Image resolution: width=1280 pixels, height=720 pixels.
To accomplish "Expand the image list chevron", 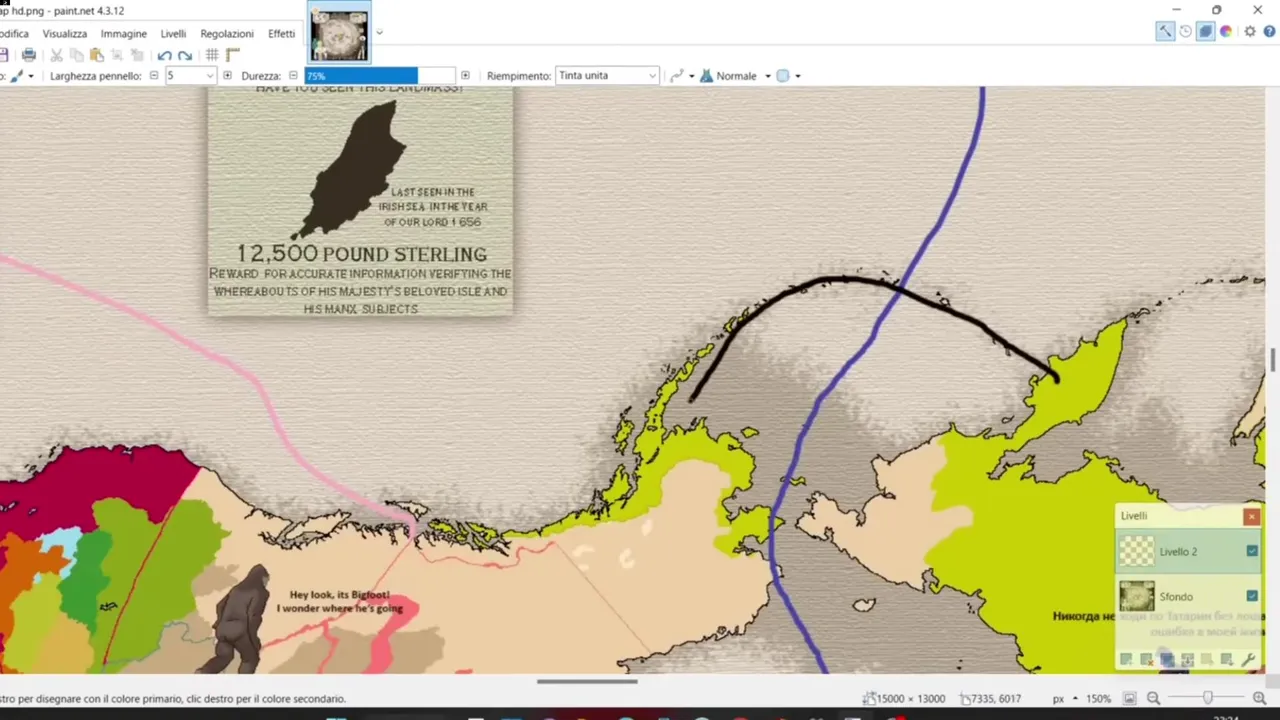I will point(379,33).
